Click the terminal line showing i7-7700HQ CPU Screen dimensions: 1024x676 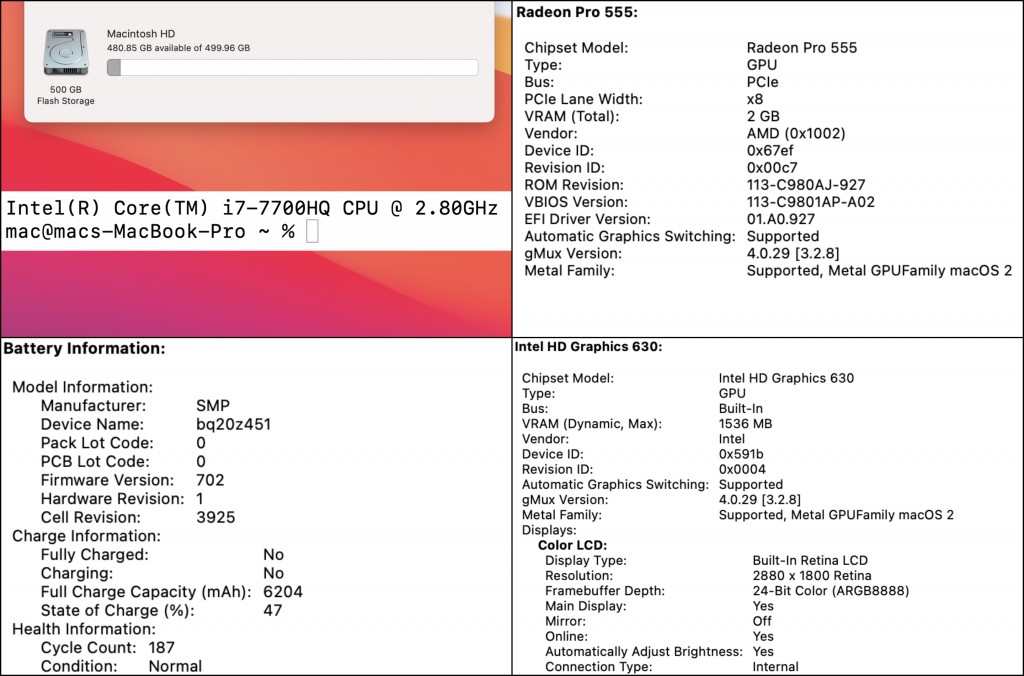tap(252, 208)
